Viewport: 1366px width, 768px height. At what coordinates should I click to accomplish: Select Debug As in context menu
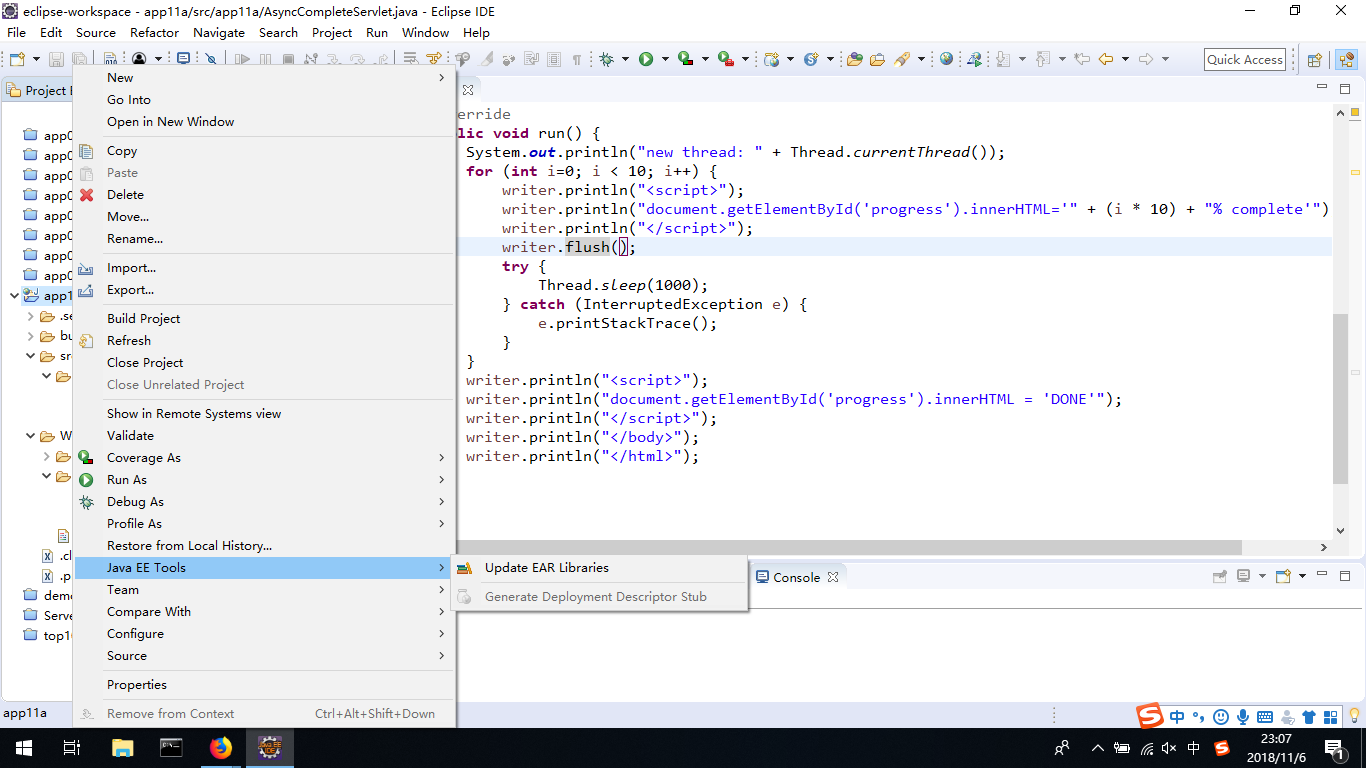pos(264,501)
